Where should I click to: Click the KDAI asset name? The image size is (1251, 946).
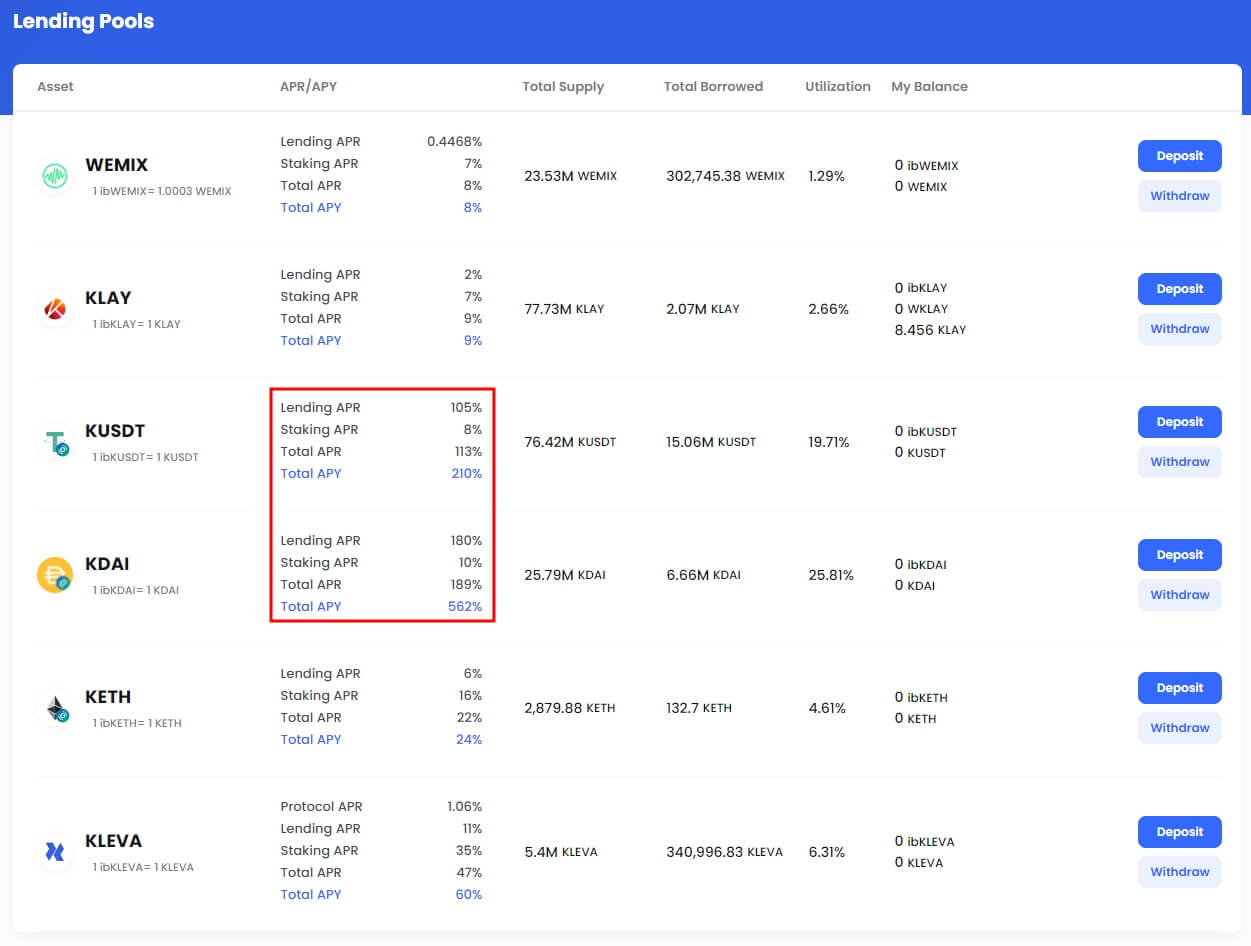point(108,564)
